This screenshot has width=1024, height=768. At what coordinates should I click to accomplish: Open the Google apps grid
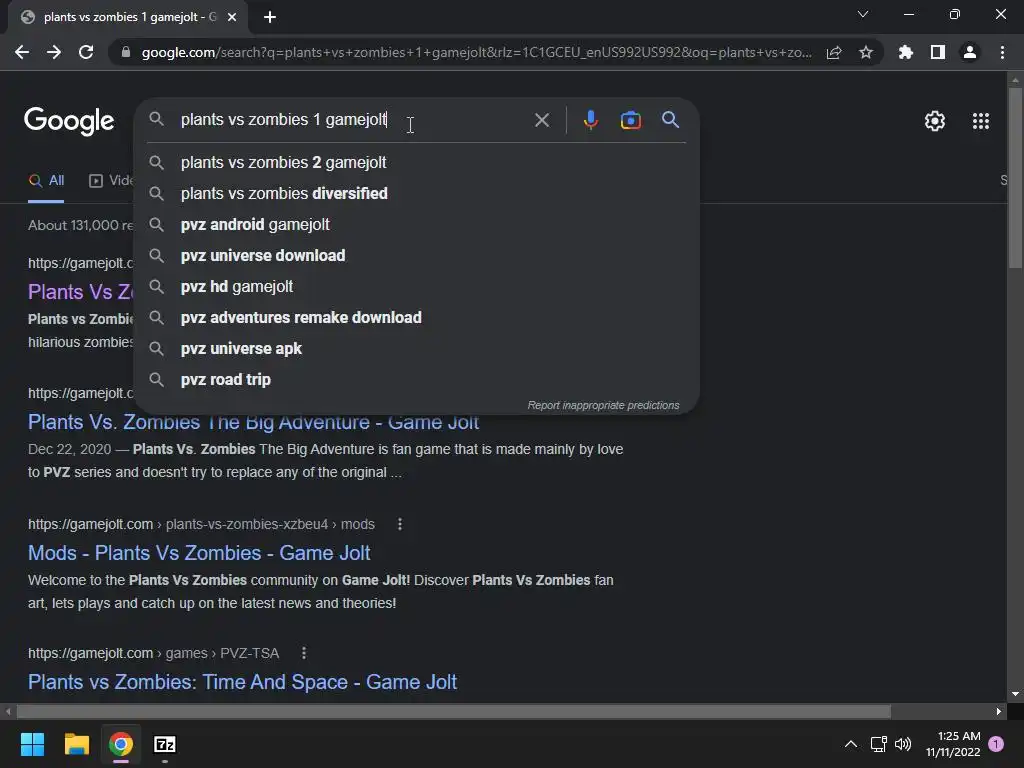(x=981, y=121)
